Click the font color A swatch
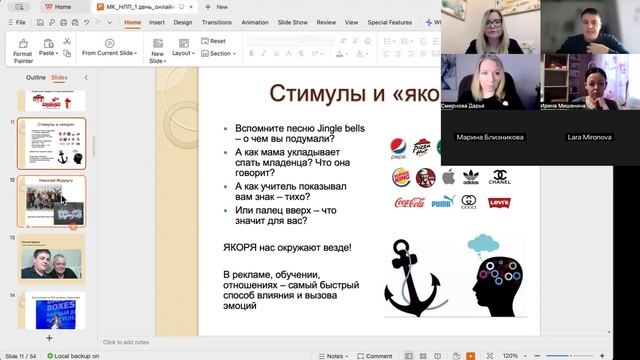The width and height of the screenshot is (640, 360). coord(340,53)
